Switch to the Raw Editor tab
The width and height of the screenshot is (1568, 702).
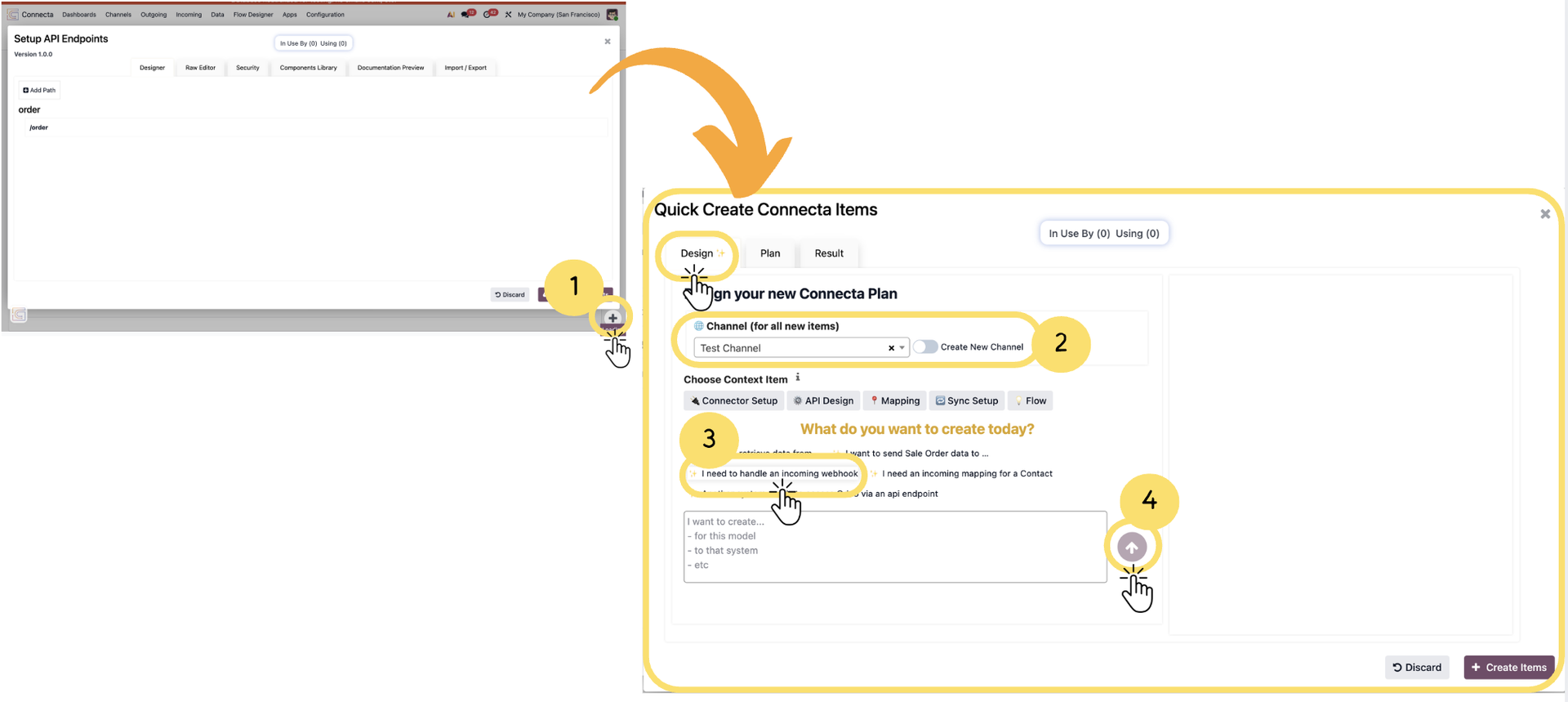(200, 68)
